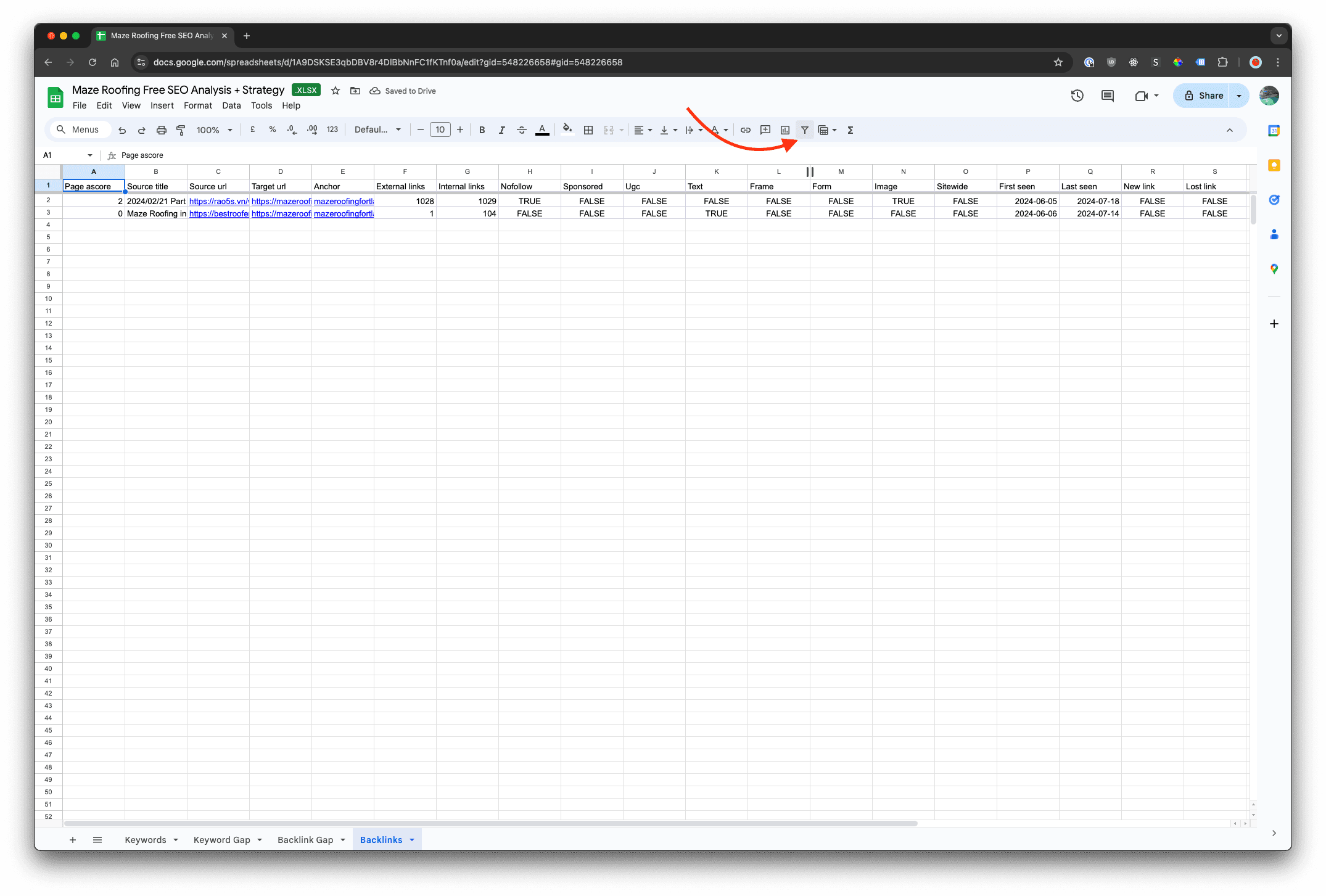Open horizontal align dropdown
The width and height of the screenshot is (1326, 896).
click(x=643, y=130)
